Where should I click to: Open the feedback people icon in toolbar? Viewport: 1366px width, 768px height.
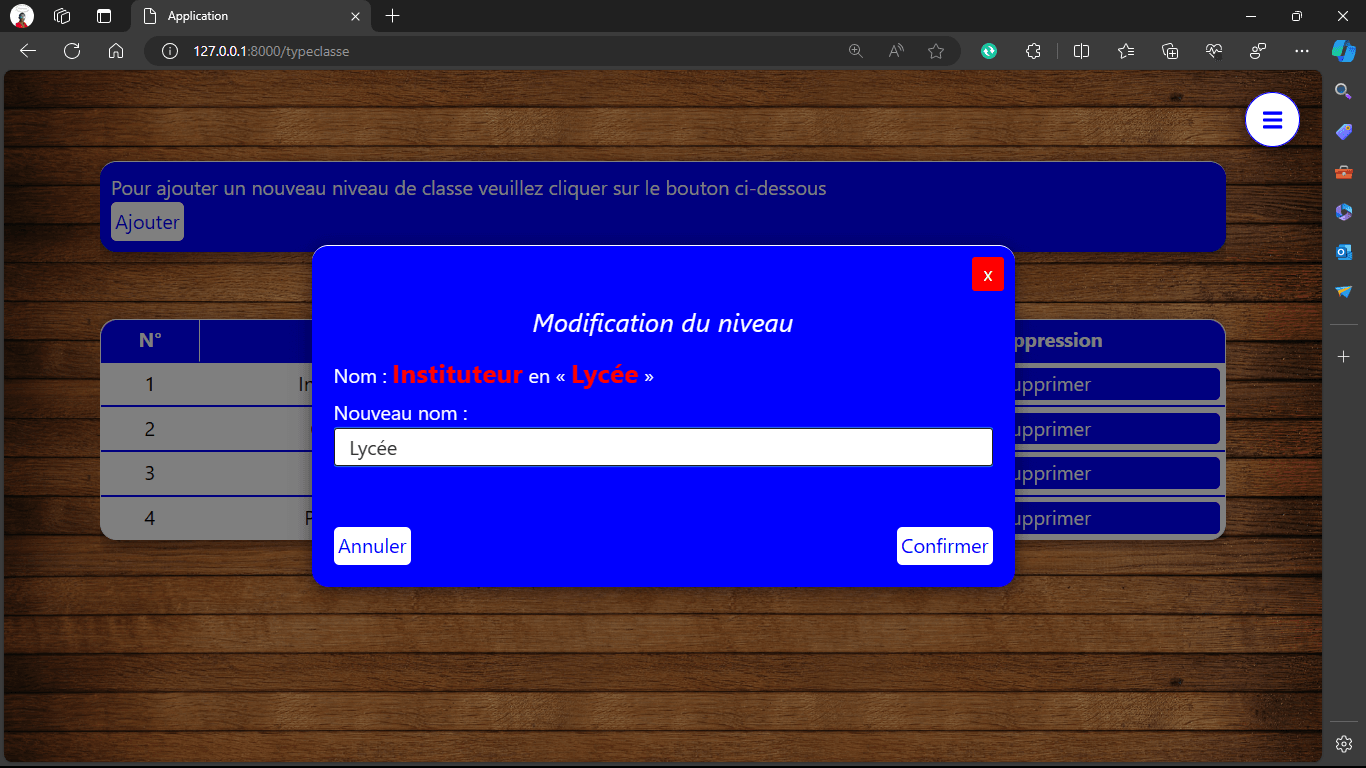(x=1258, y=51)
